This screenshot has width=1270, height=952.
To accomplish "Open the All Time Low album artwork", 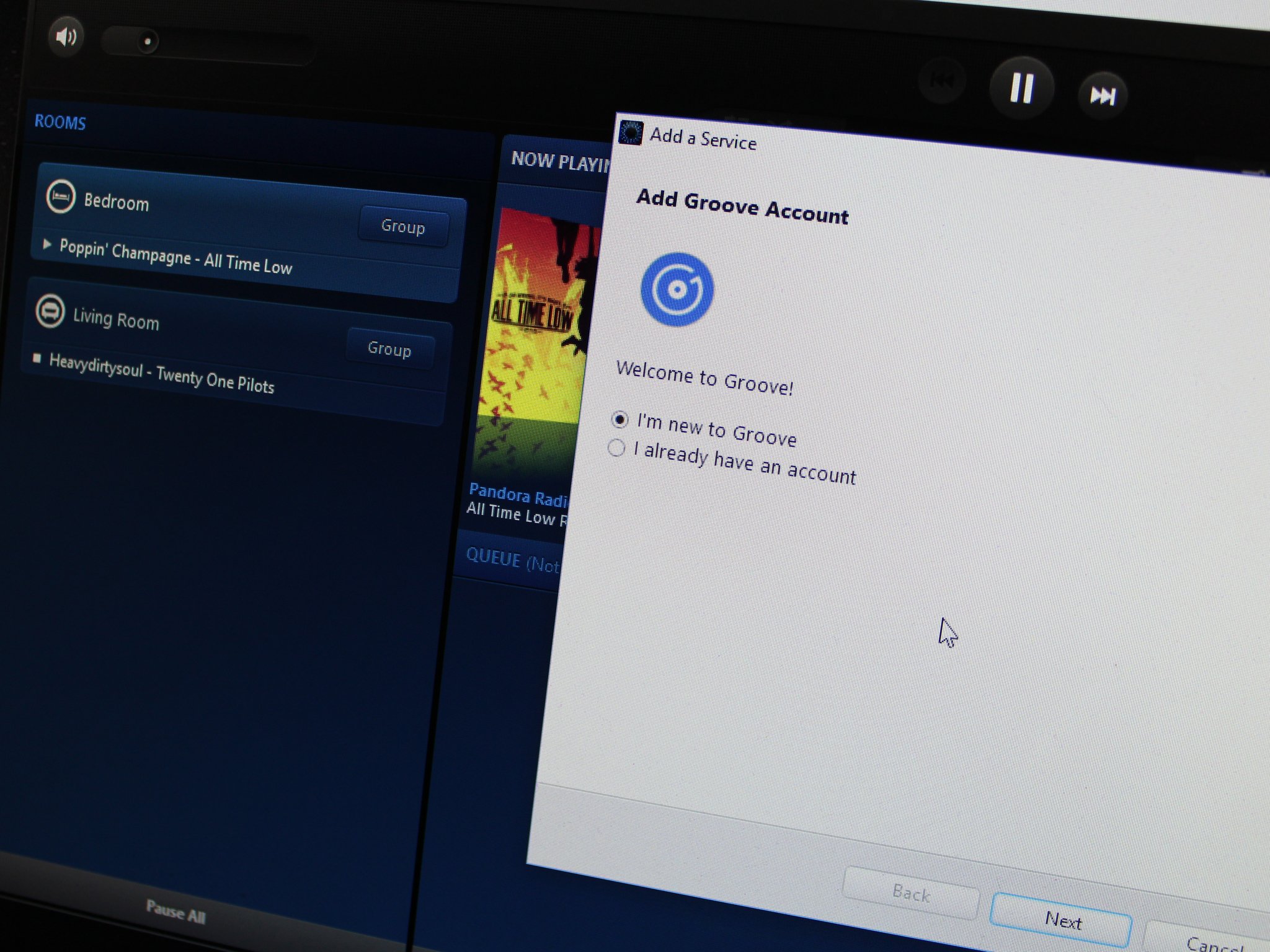I will tap(537, 347).
